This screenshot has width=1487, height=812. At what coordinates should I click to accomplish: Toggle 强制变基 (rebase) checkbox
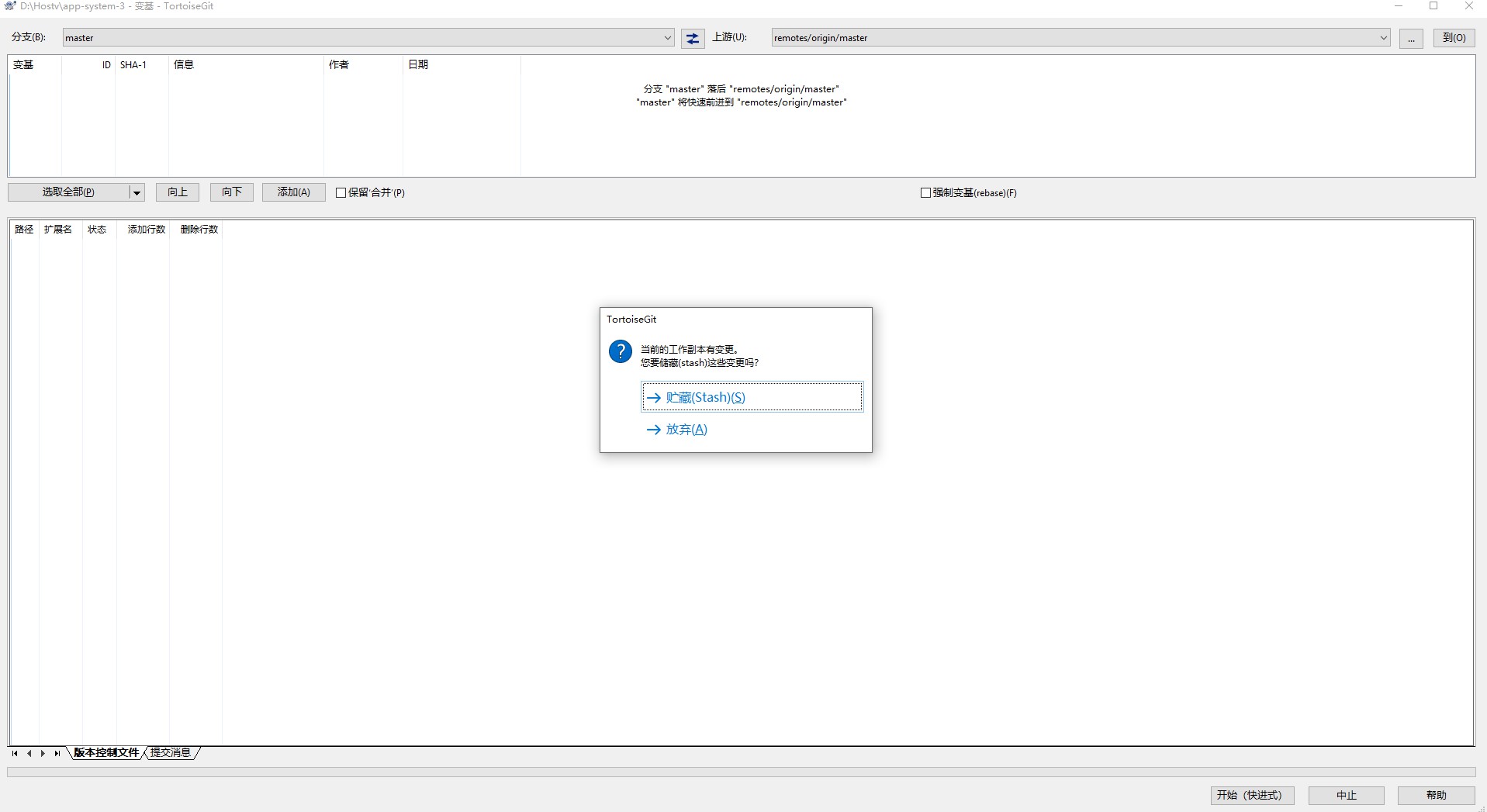click(925, 193)
